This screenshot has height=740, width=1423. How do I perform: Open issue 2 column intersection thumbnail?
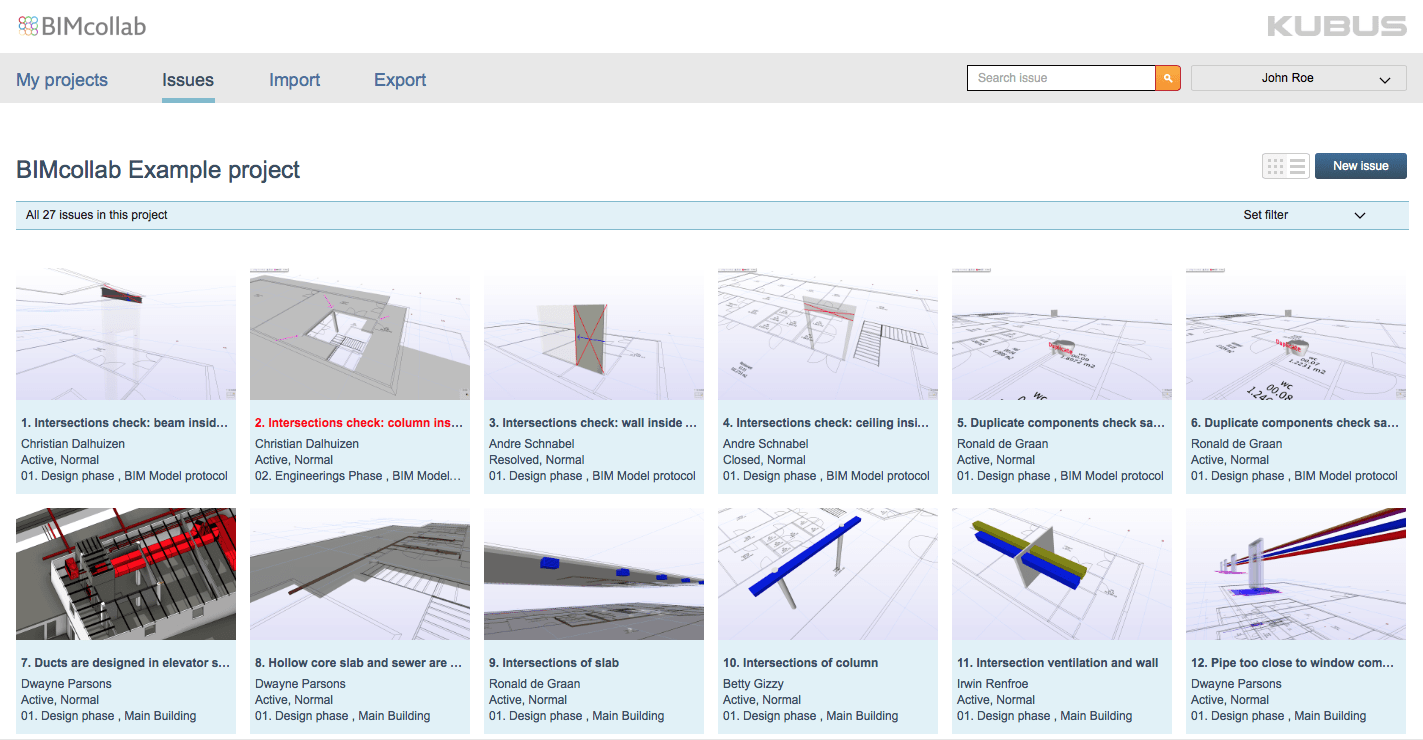[x=360, y=334]
